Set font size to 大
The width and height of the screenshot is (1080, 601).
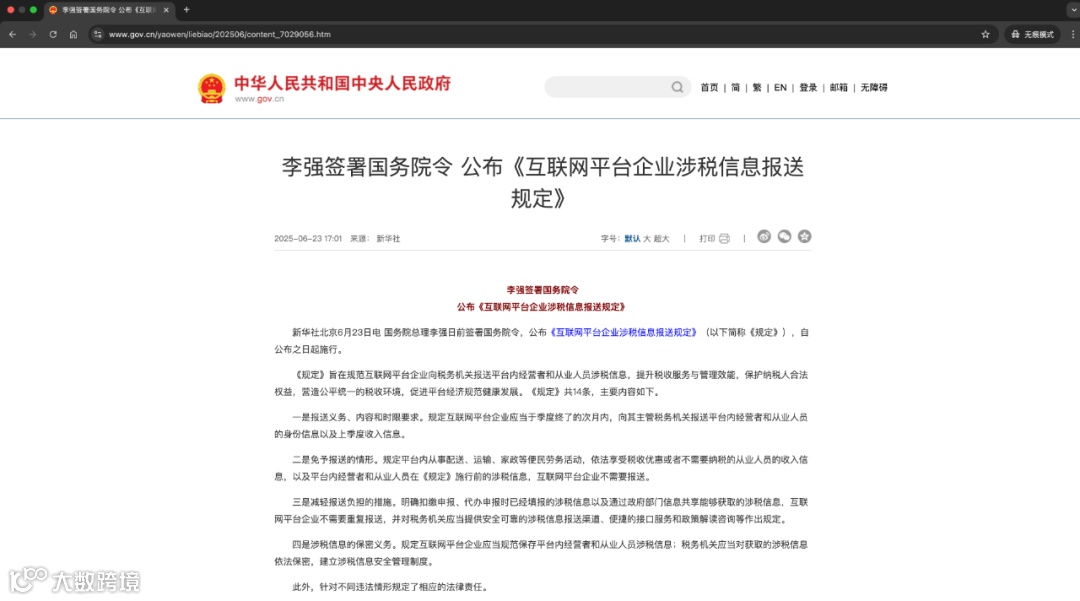tap(647, 239)
